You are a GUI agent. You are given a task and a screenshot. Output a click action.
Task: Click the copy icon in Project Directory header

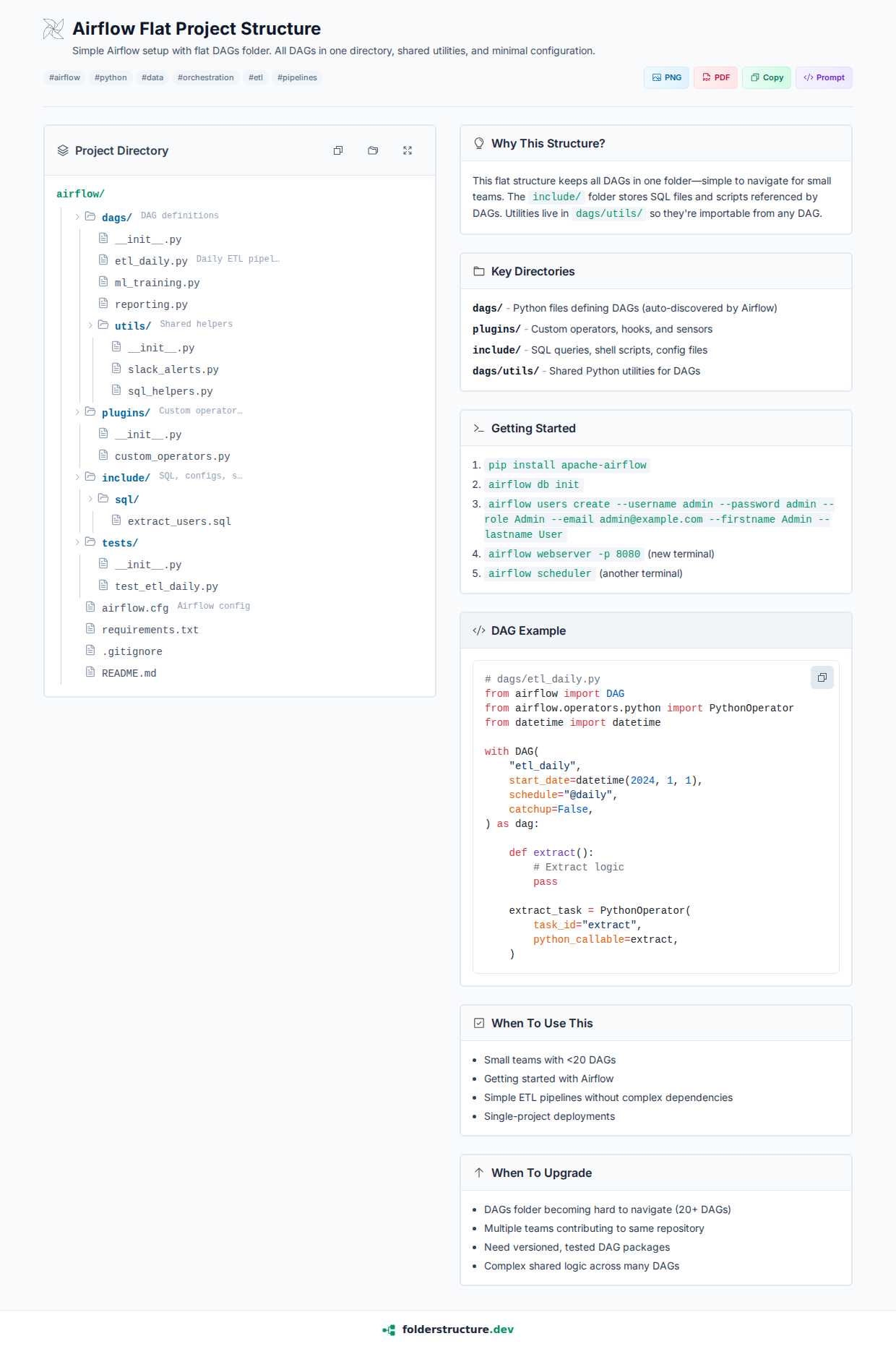click(338, 150)
